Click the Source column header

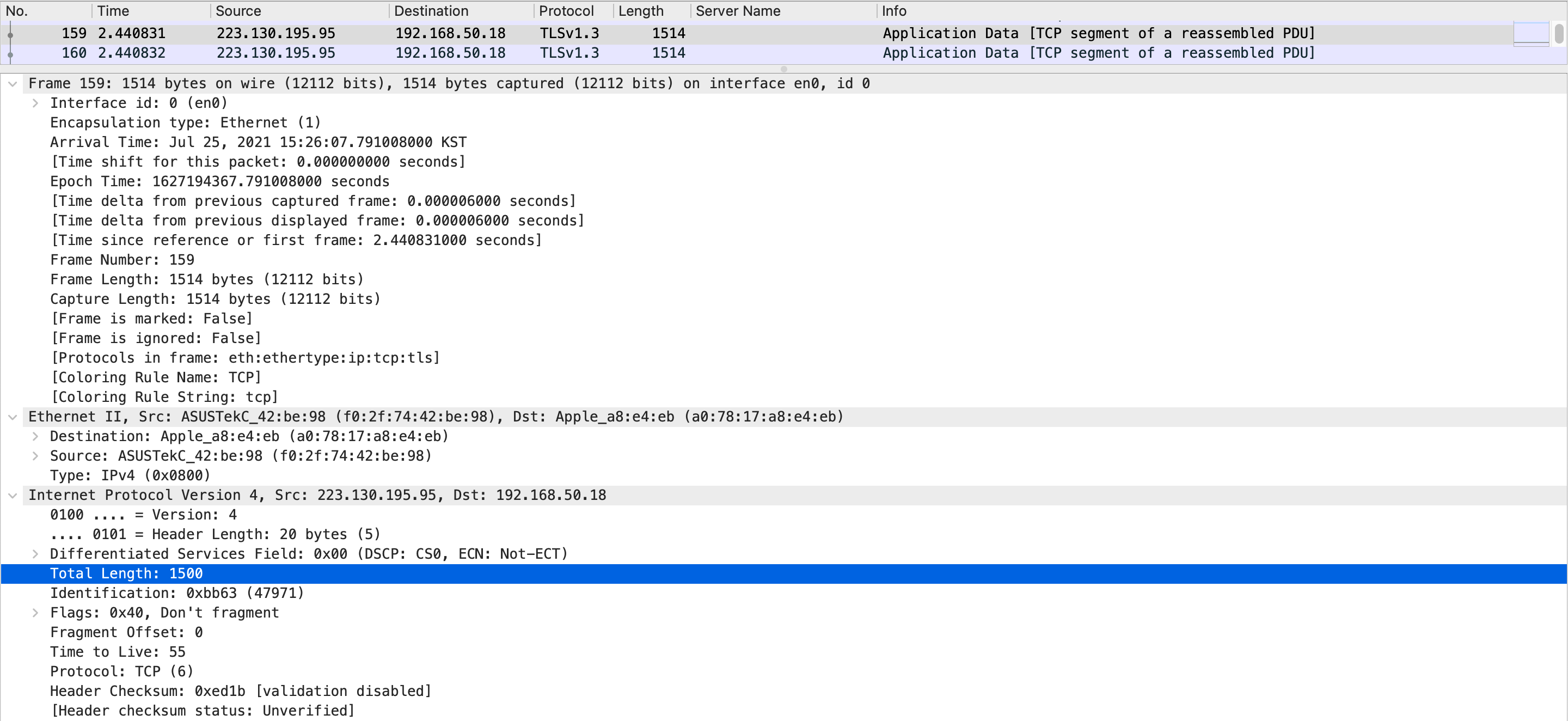click(x=298, y=11)
